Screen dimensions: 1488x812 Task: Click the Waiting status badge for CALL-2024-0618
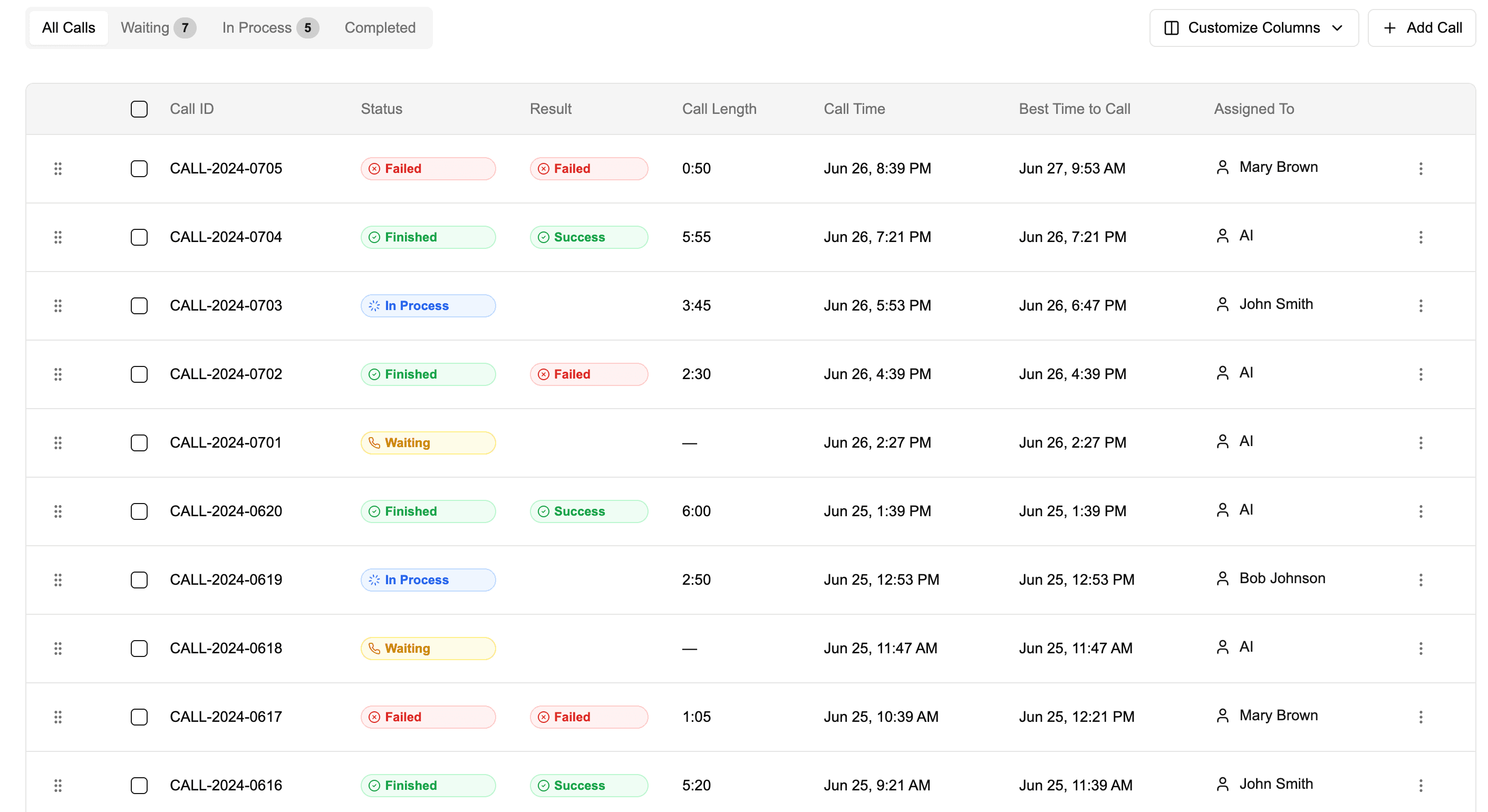[x=428, y=649]
